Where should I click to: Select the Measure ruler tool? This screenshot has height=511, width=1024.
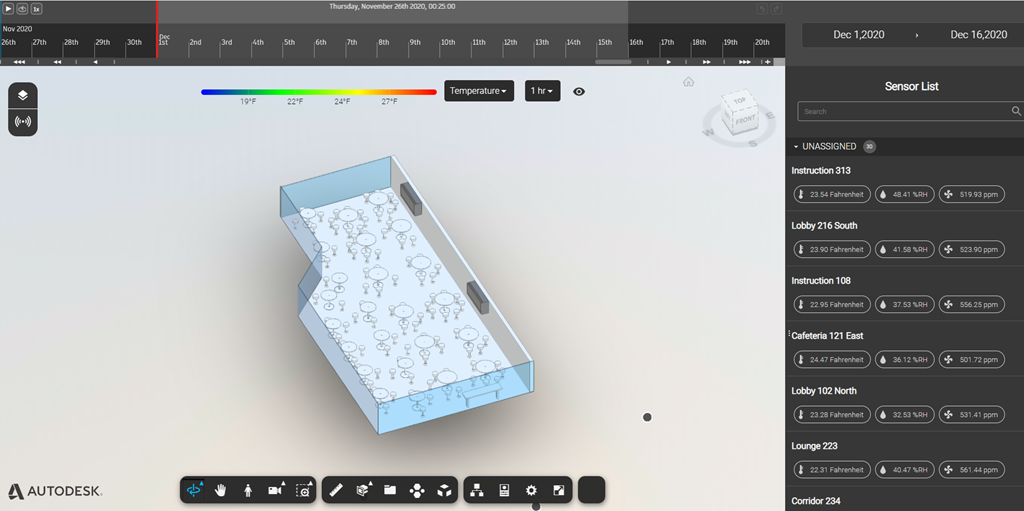coord(336,490)
